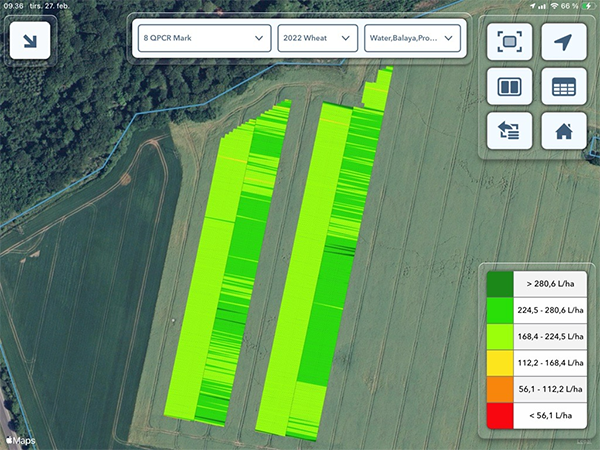Viewport: 600px width, 450px height.
Task: Tap the layer list swap icon
Action: 509,131
